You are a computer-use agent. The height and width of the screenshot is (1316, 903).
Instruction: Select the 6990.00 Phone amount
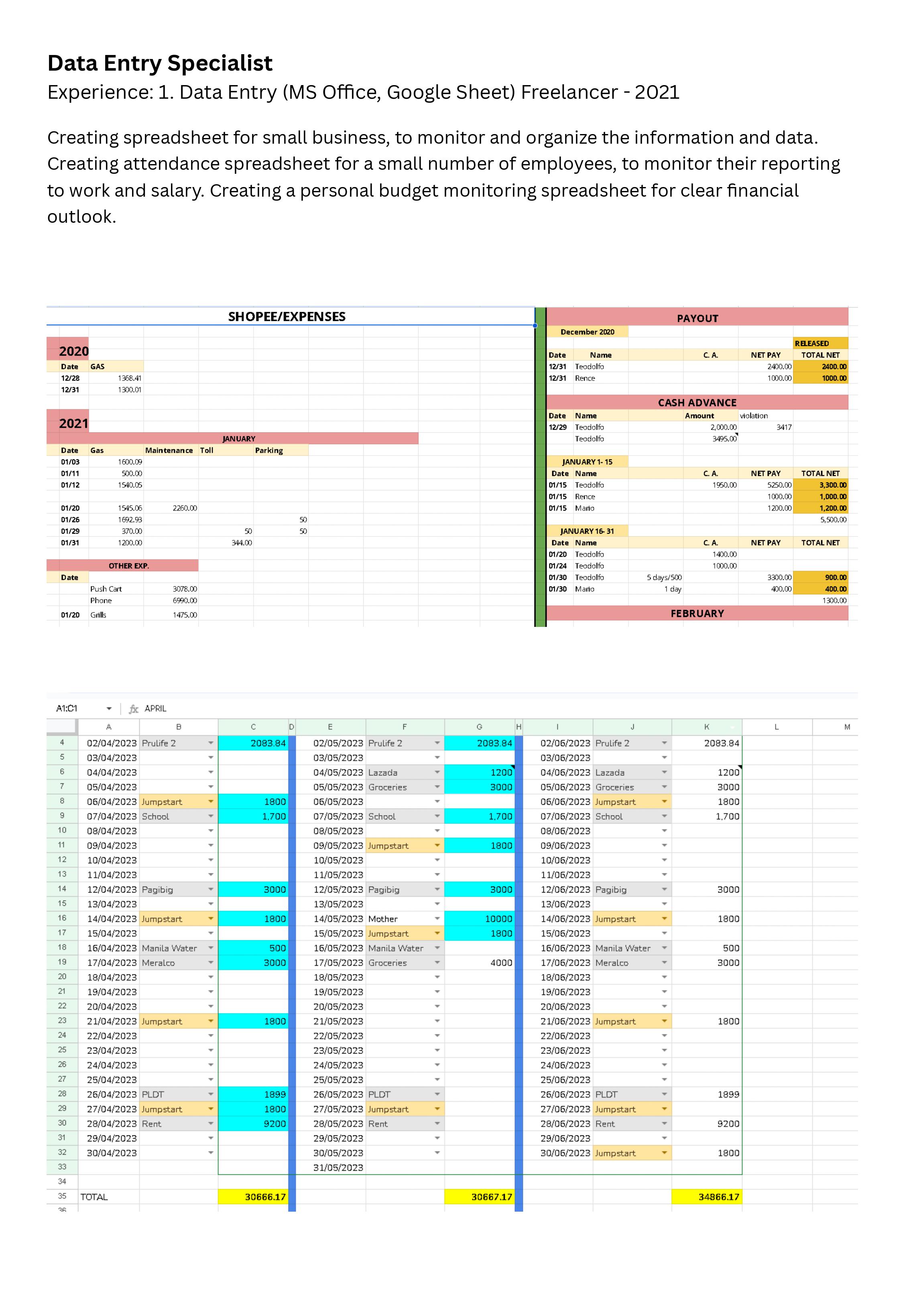tap(171, 600)
